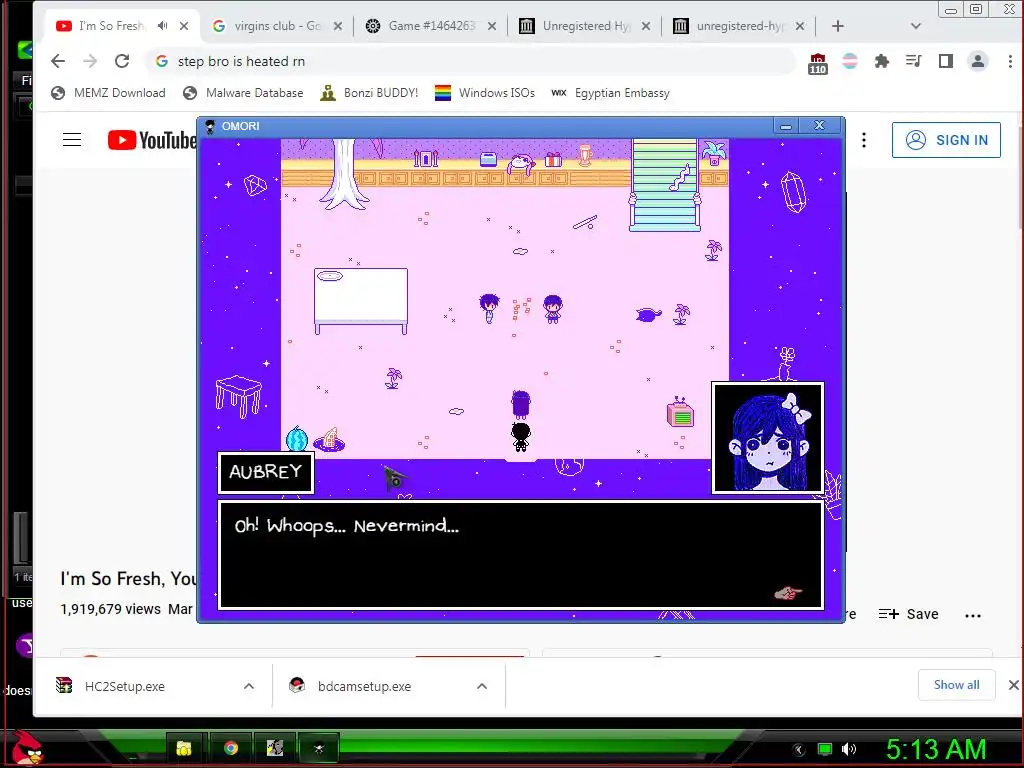Screen dimensions: 1024x768
Task: Click the dialogue text 'Oh! Whoops... Nevermind...'
Action: click(x=347, y=526)
